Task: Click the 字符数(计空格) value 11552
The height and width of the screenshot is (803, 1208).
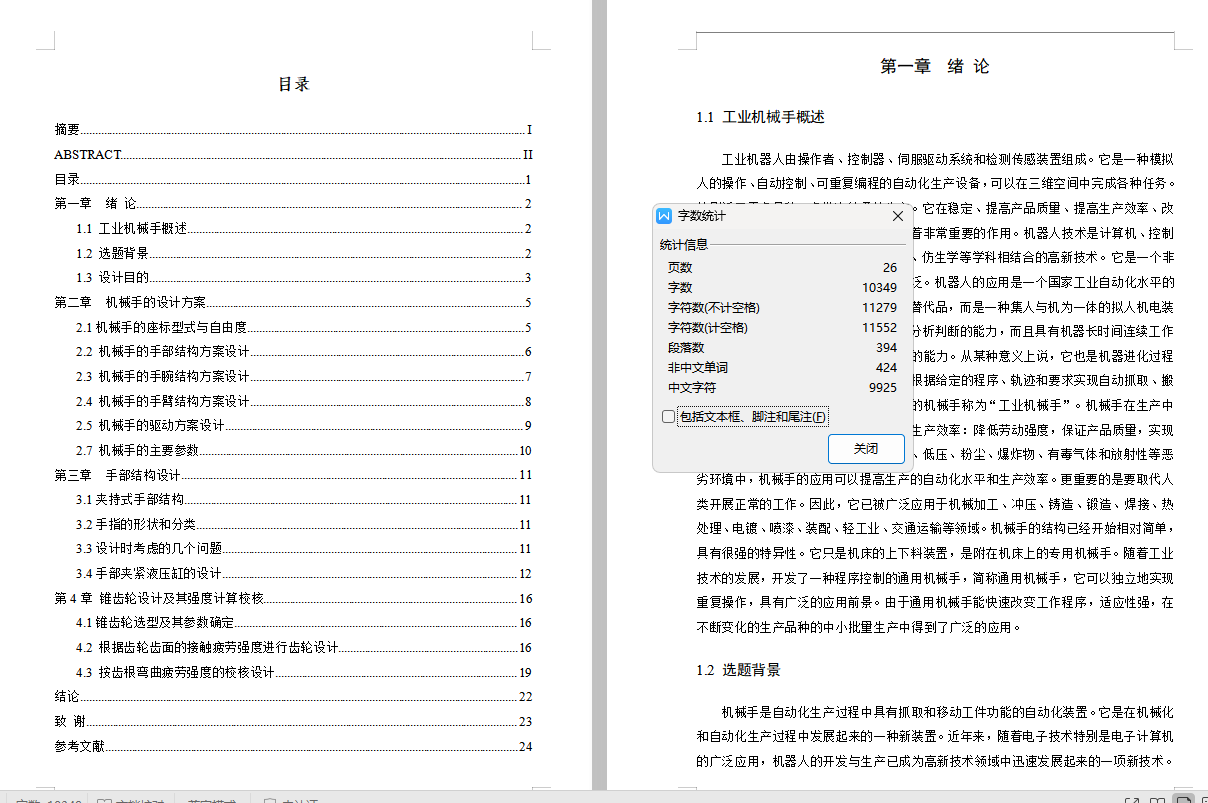Action: [x=880, y=328]
